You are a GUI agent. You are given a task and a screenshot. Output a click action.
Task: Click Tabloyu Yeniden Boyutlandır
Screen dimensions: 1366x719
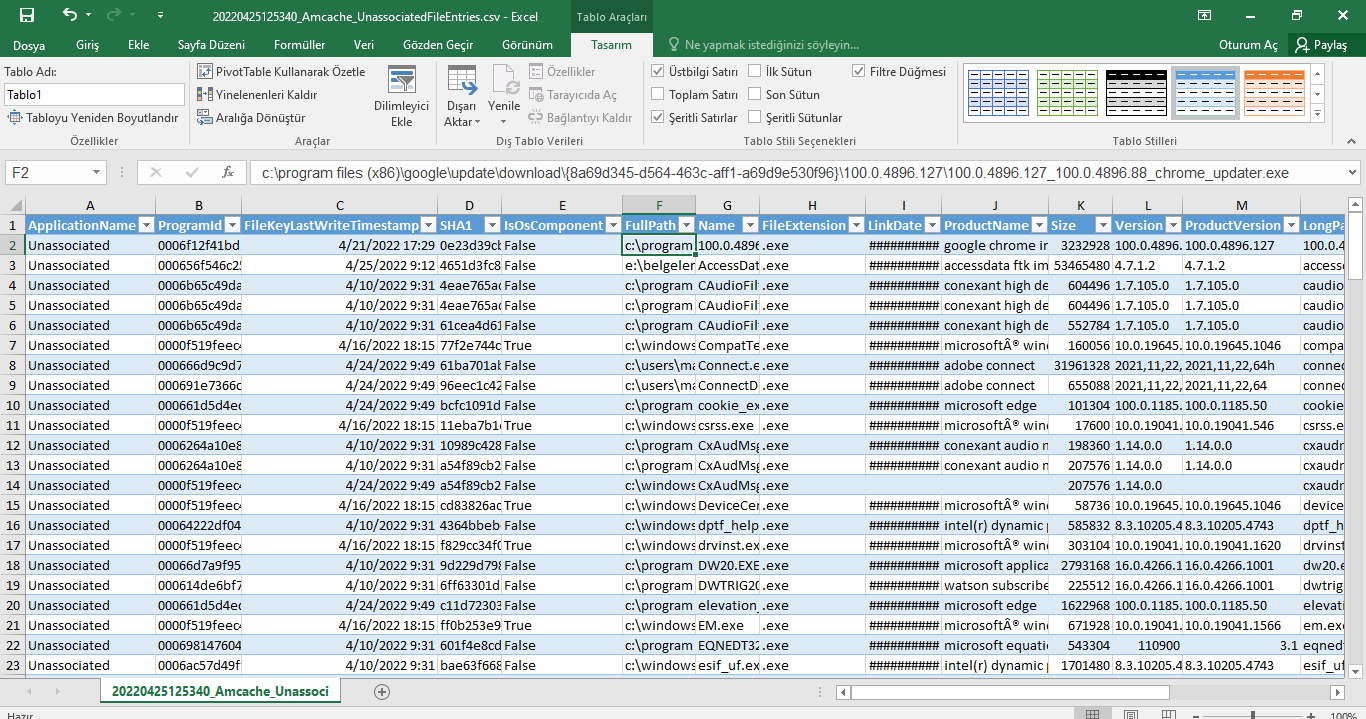[x=94, y=118]
